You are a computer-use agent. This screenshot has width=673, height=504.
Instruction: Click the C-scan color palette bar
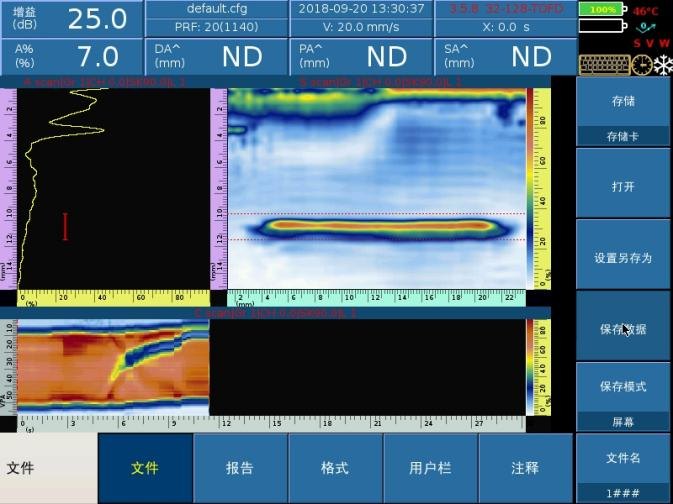pyautogui.click(x=531, y=367)
